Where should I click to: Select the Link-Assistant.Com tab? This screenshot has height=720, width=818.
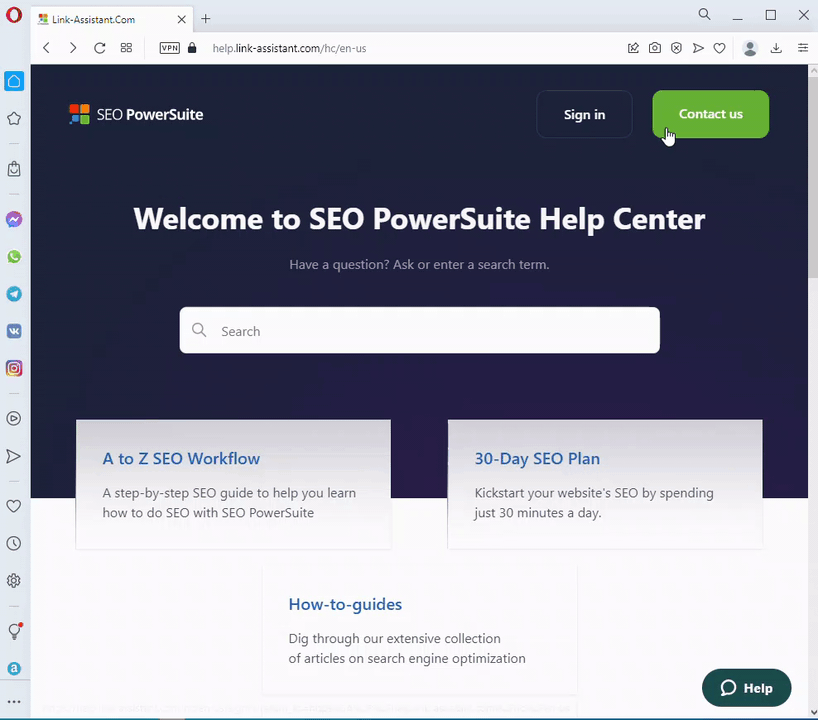coord(112,19)
